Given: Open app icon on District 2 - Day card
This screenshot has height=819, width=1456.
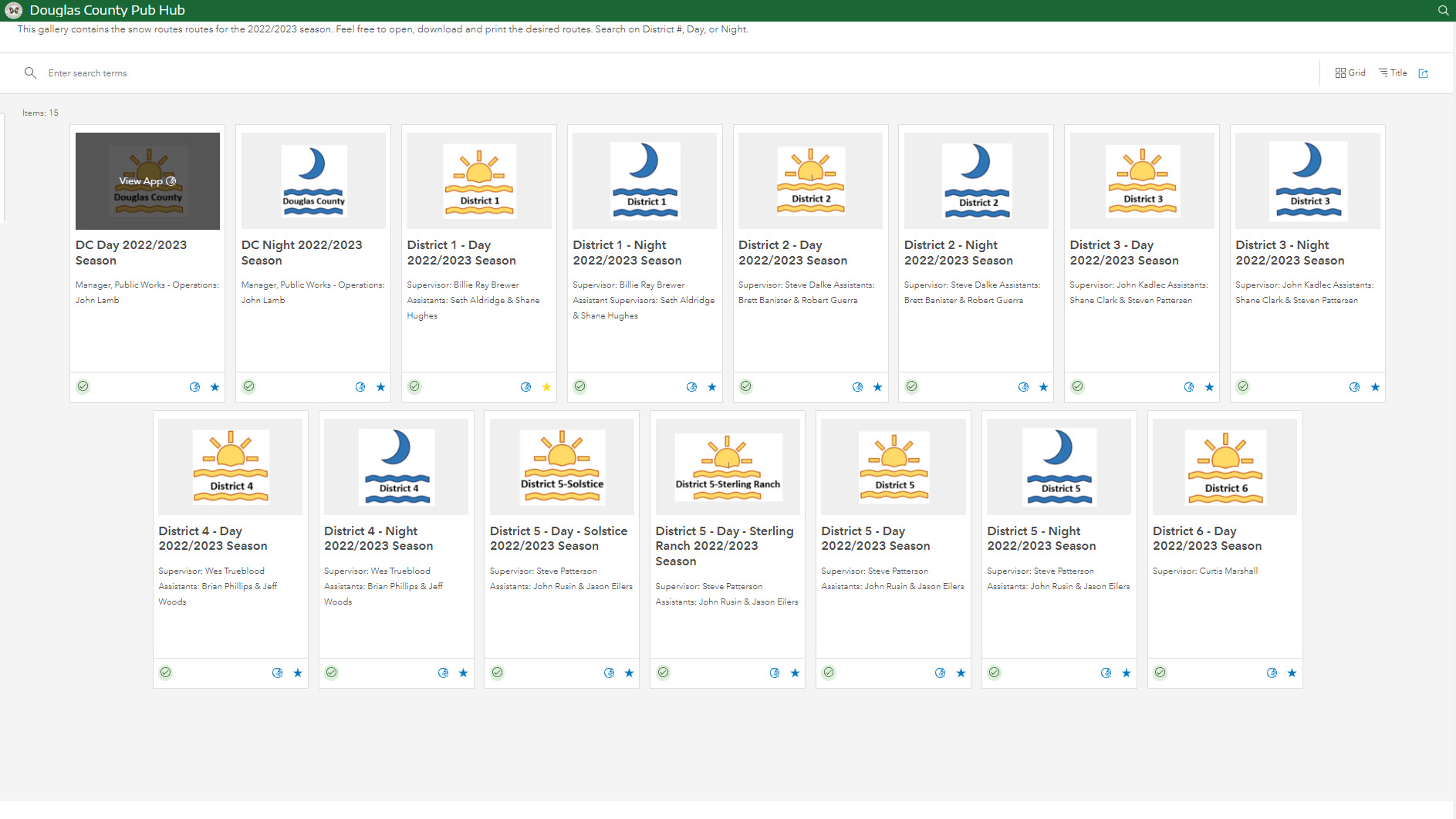Looking at the screenshot, I should [x=857, y=387].
